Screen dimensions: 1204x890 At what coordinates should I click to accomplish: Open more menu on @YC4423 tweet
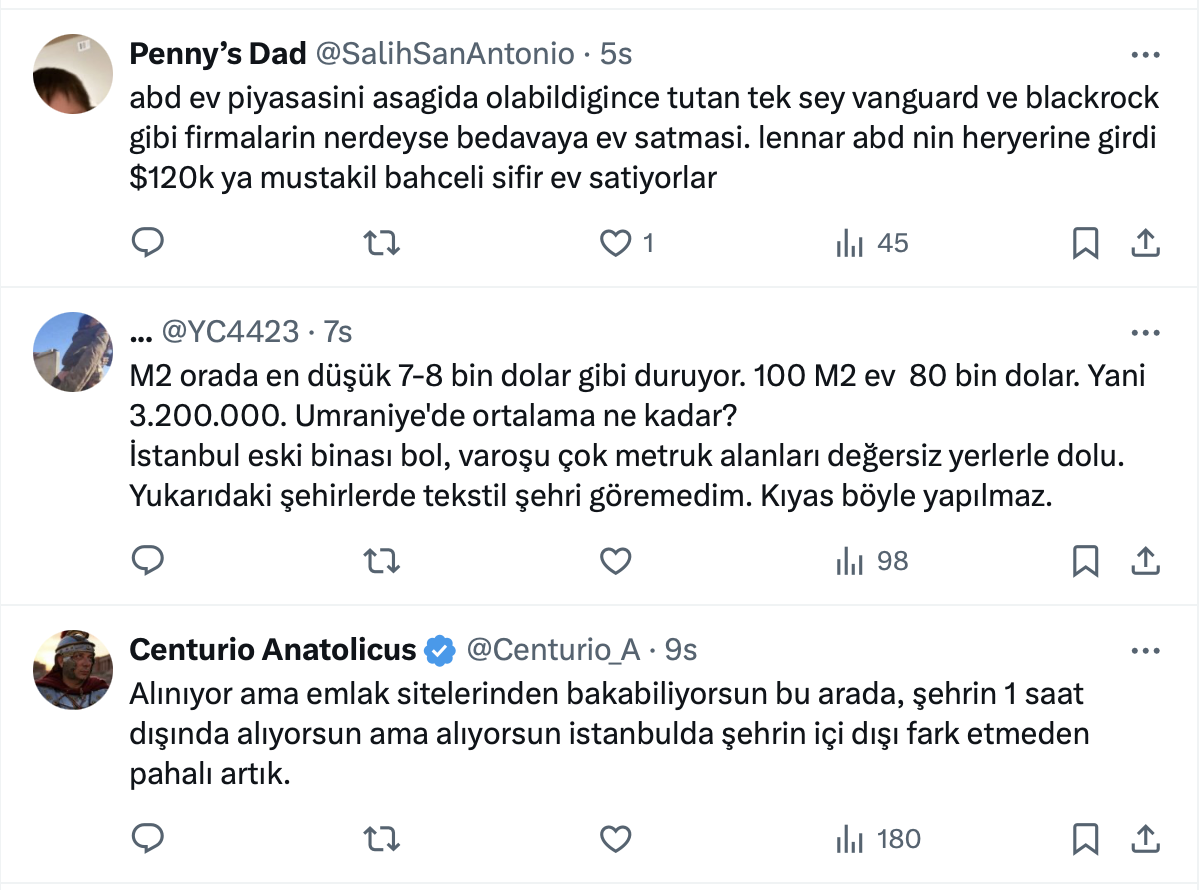[1144, 332]
